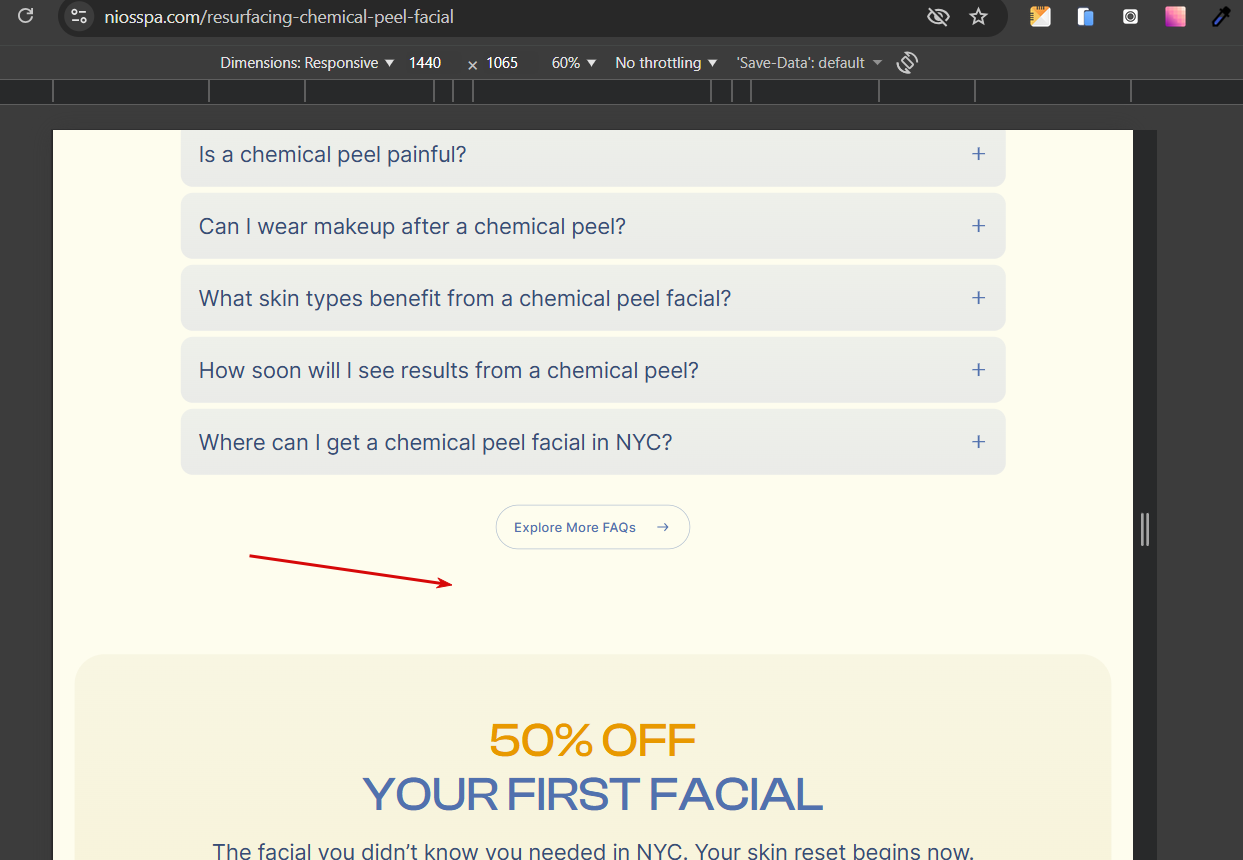1243x860 pixels.
Task: Expand "What skin types benefit" question
Action: [593, 298]
